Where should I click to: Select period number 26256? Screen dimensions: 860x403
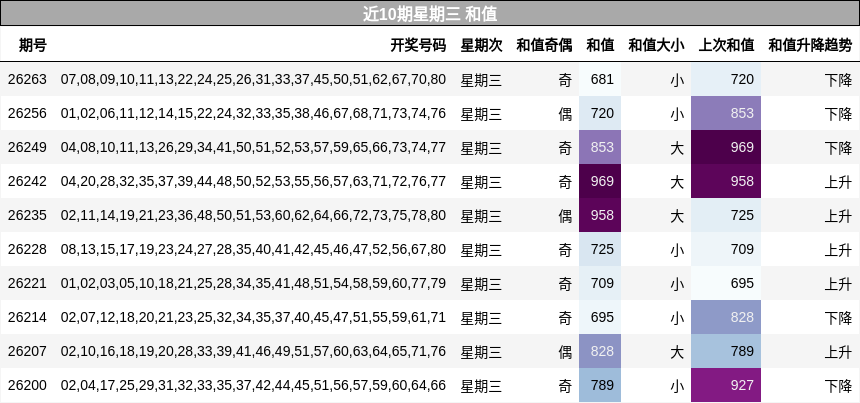[27, 113]
